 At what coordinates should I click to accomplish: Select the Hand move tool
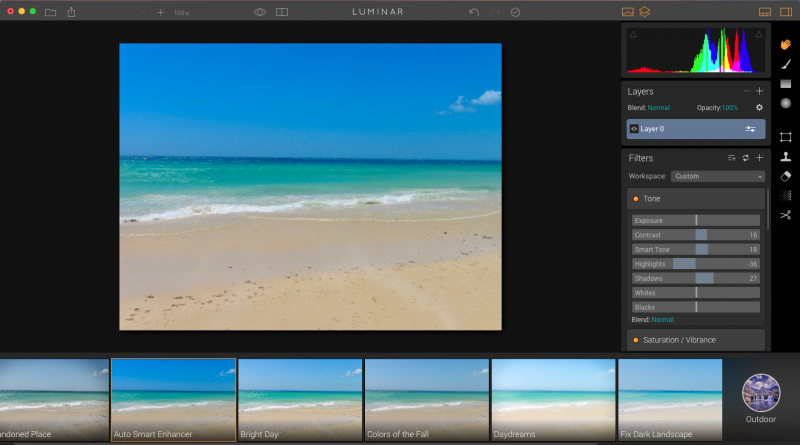(x=786, y=45)
